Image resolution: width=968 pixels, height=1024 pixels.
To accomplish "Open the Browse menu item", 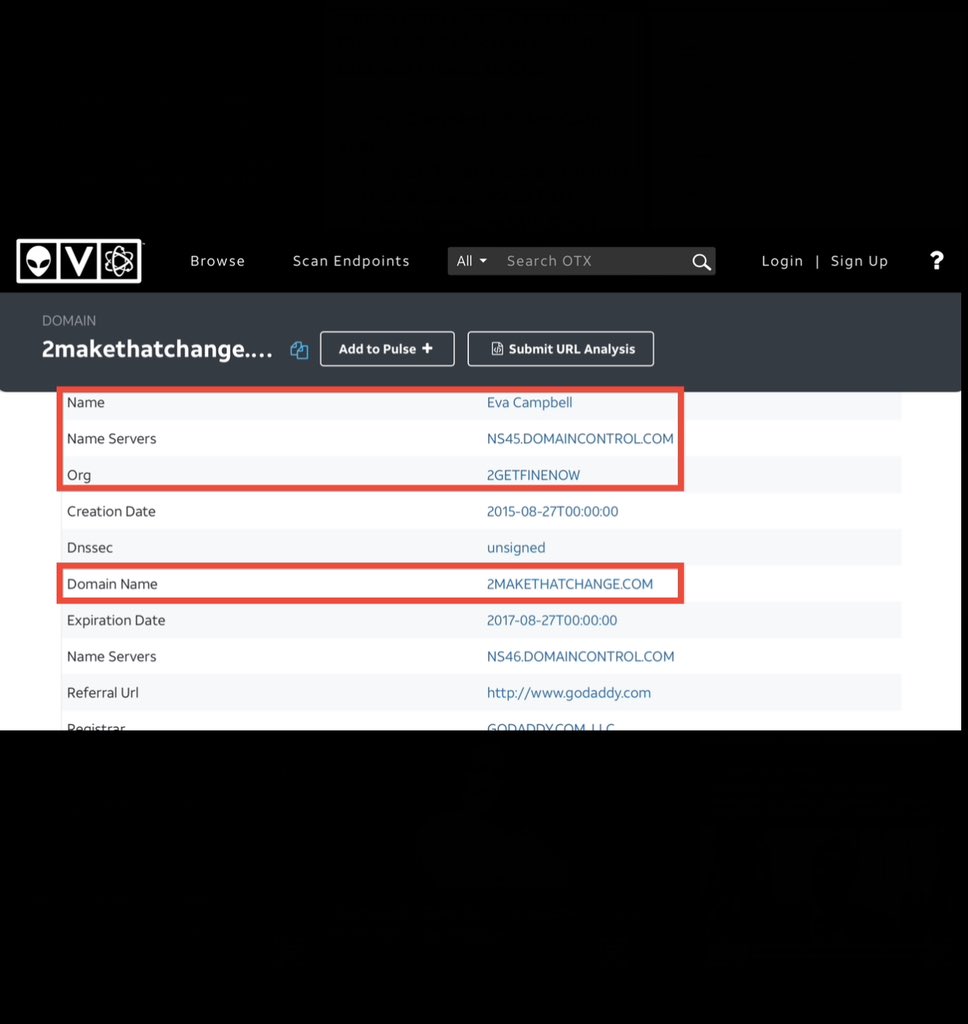I will (217, 261).
